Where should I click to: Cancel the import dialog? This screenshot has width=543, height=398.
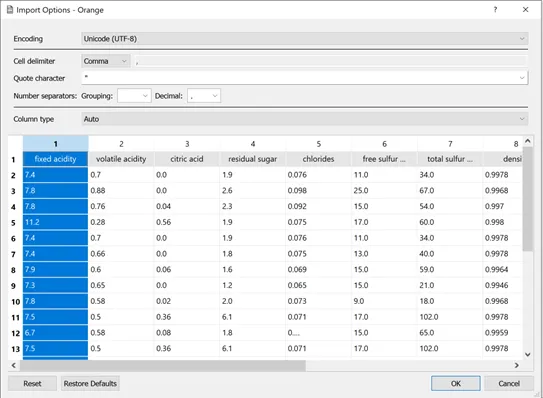pos(509,383)
